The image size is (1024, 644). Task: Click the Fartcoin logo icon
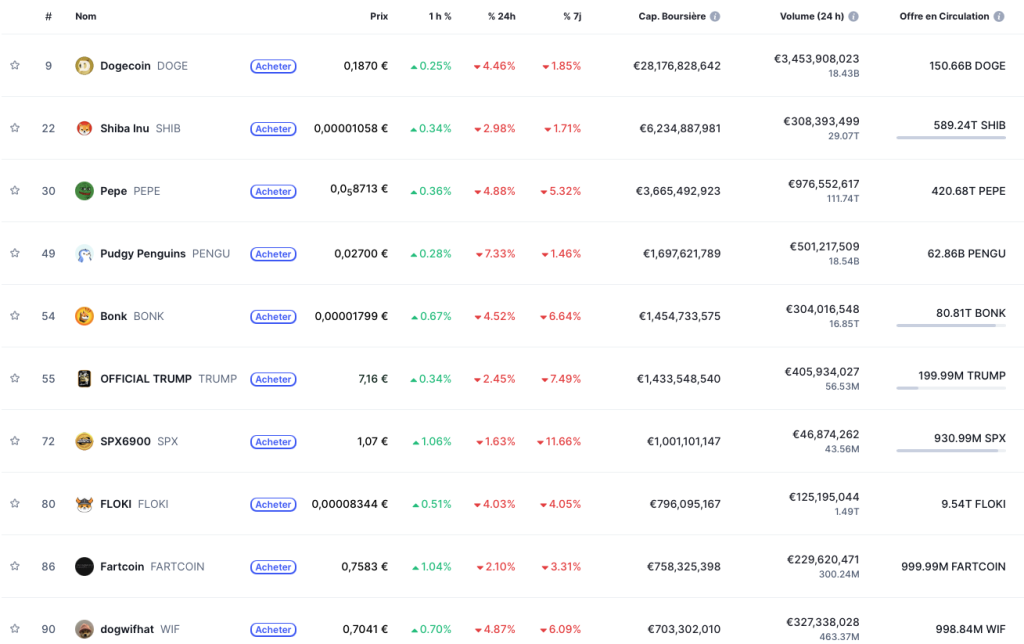tap(84, 567)
